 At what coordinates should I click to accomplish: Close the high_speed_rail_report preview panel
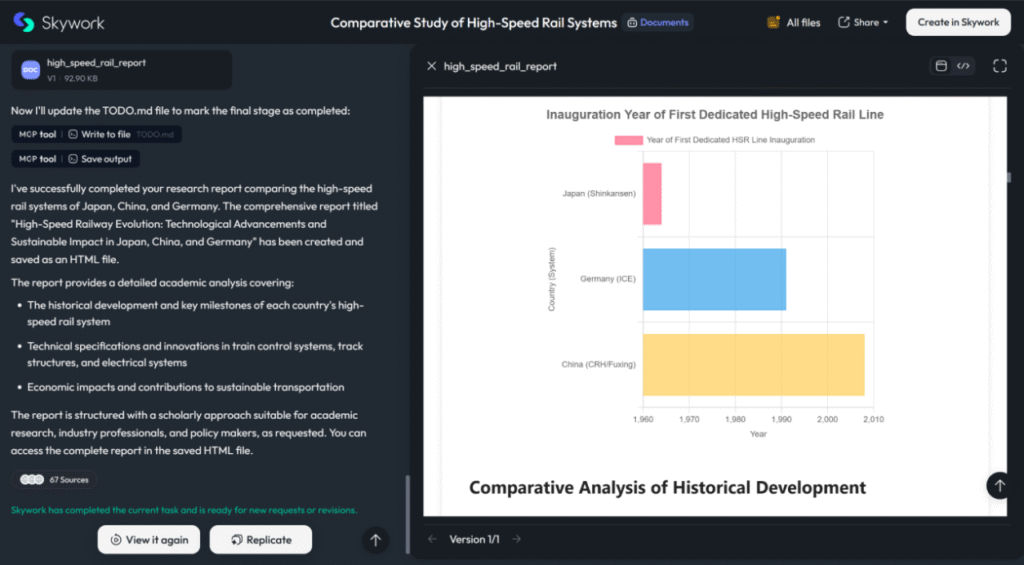431,66
